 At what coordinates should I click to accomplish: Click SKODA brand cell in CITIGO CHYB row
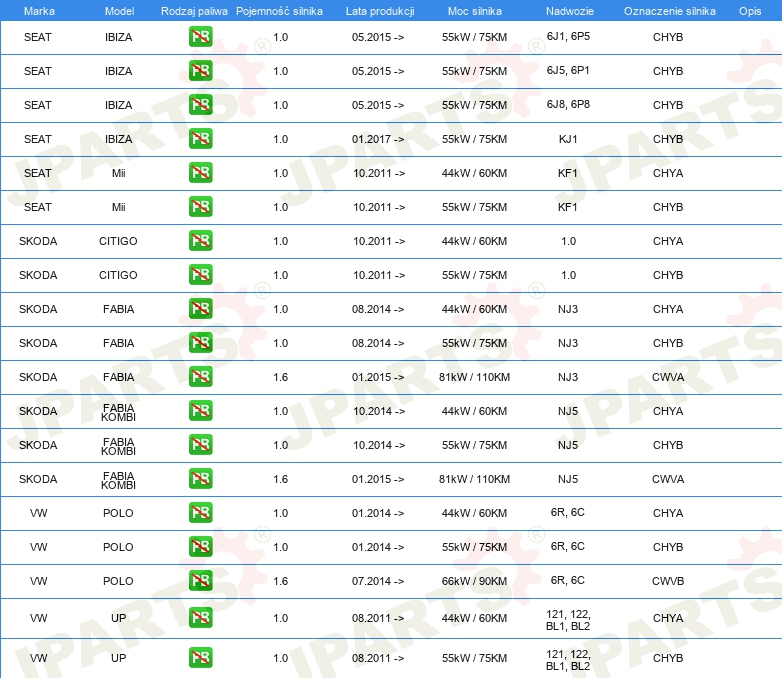(38, 275)
